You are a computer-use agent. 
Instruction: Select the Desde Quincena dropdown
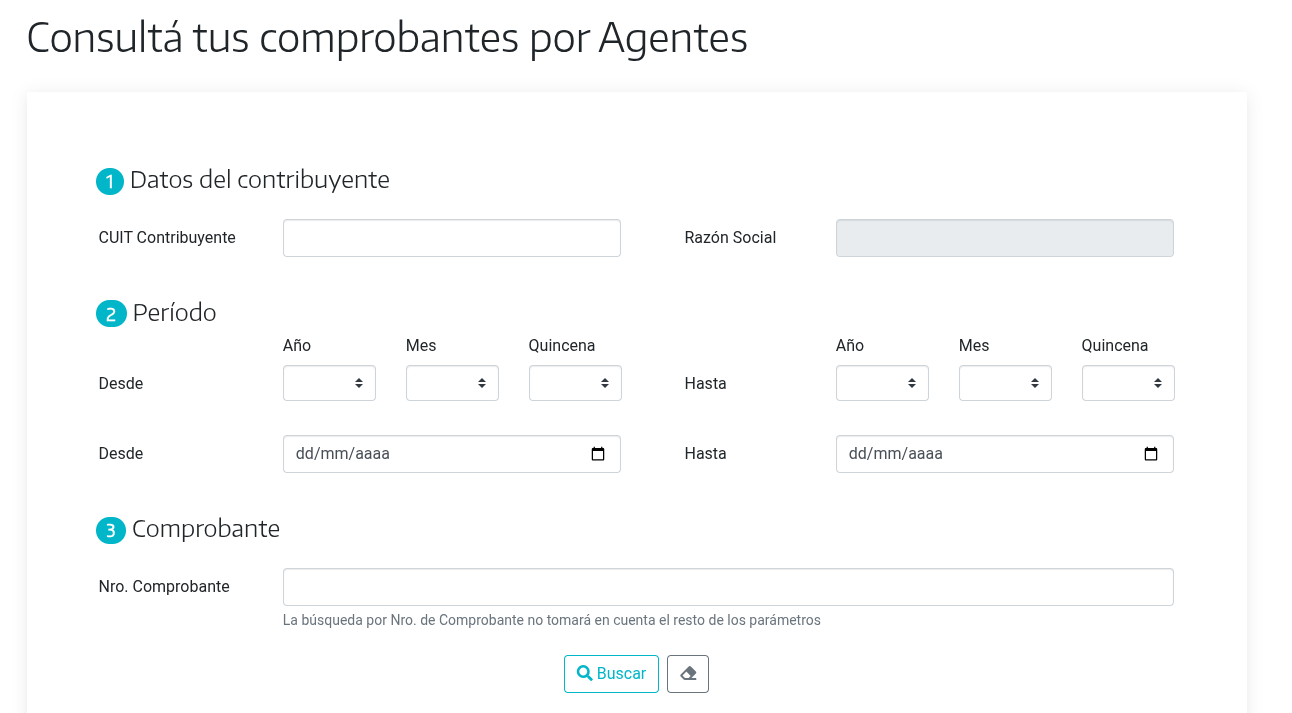575,383
